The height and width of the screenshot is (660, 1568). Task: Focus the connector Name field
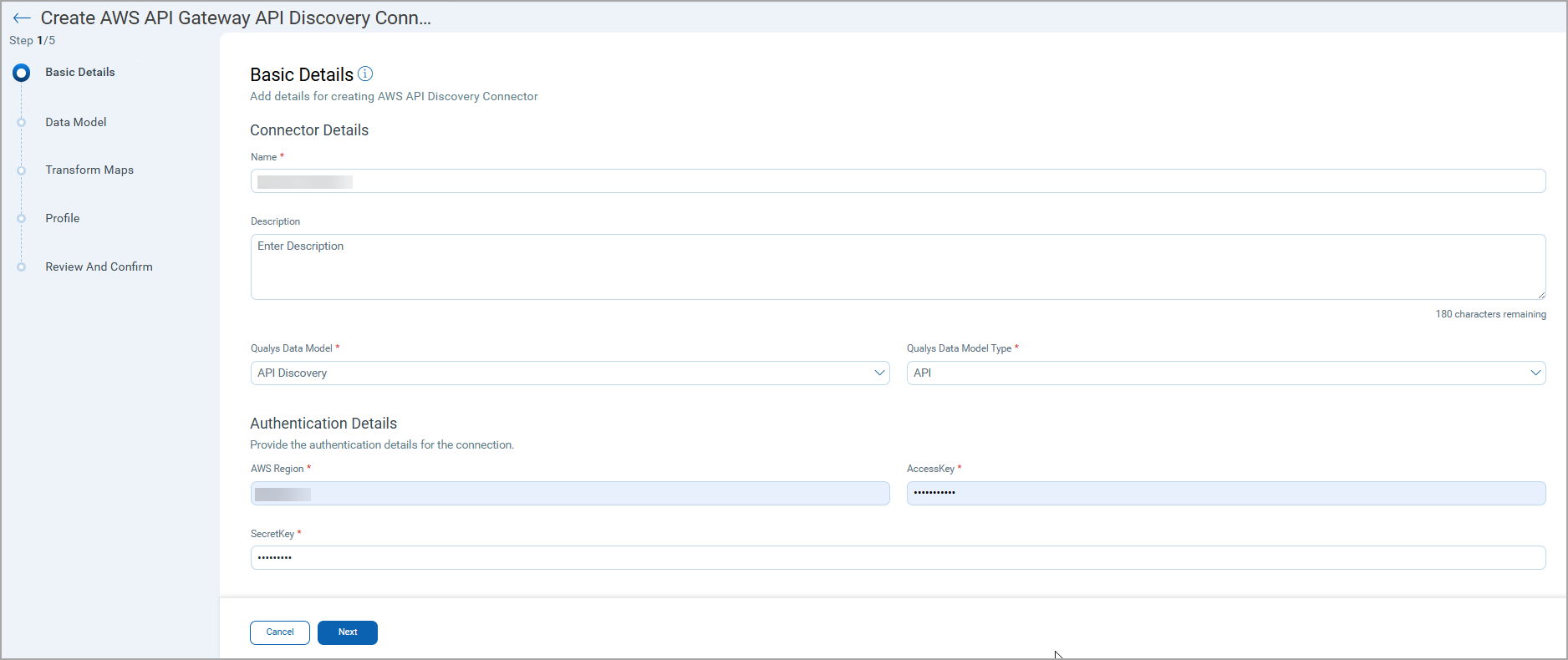click(x=898, y=182)
